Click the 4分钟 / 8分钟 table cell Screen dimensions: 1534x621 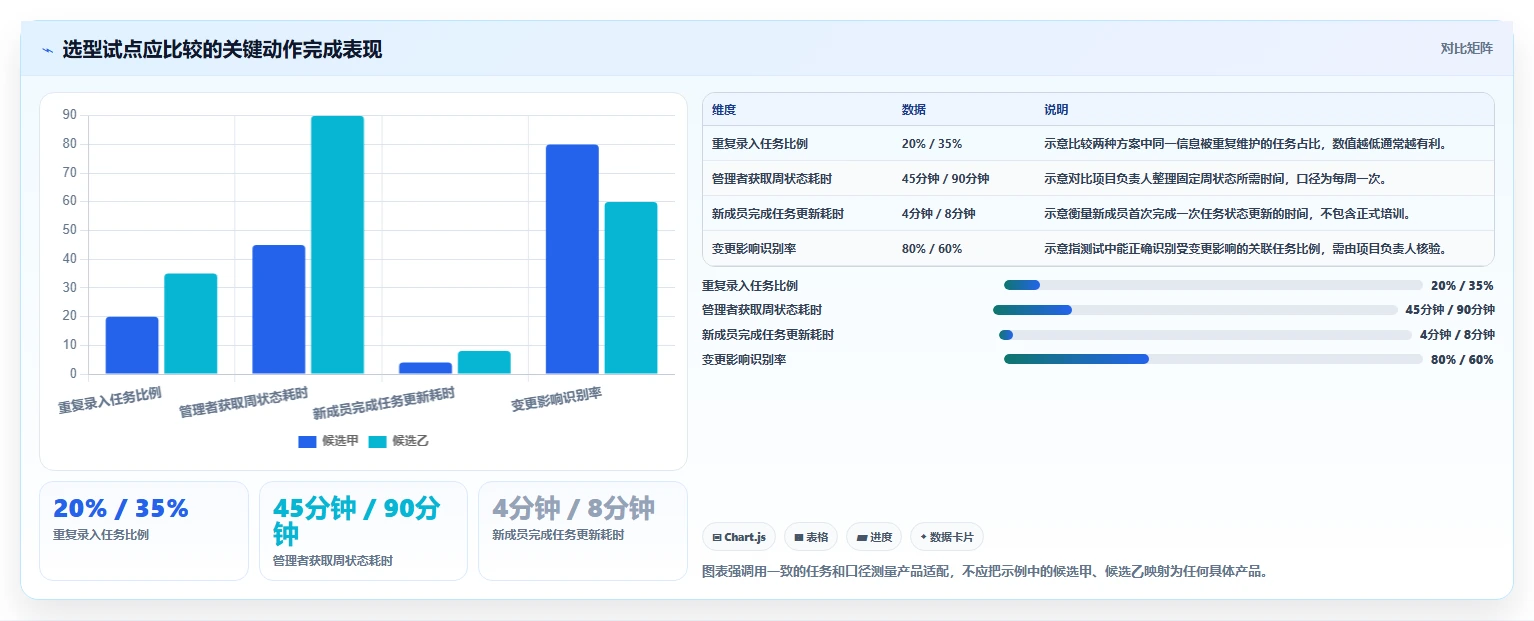point(938,214)
